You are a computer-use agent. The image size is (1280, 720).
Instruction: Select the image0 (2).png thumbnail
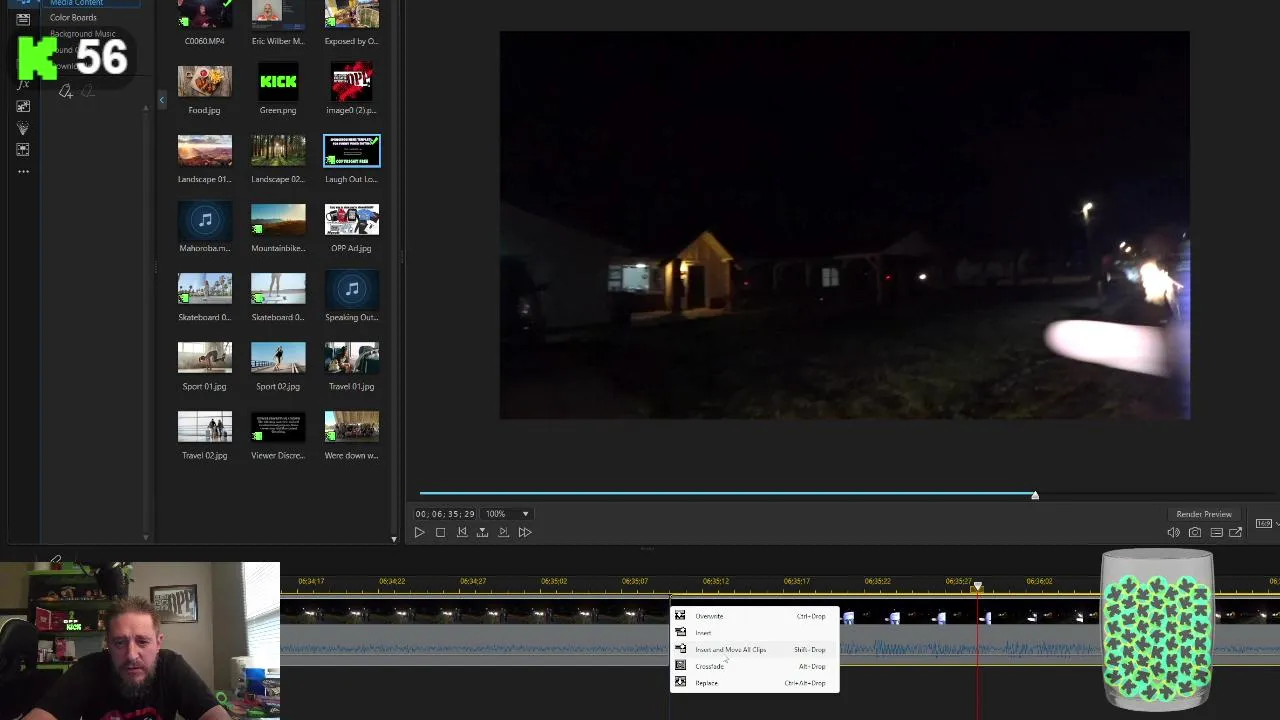click(351, 82)
